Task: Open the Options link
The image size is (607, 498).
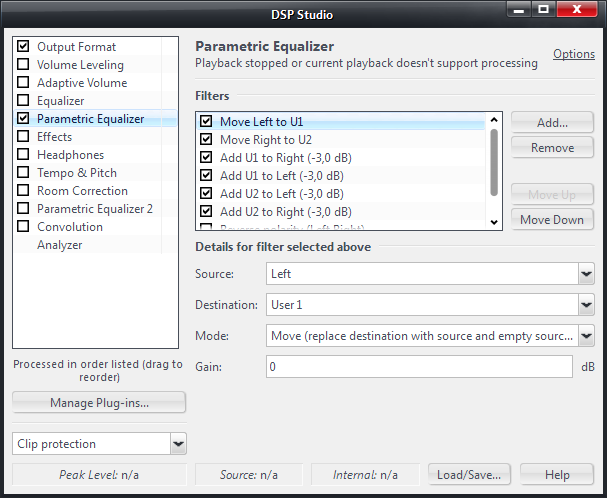Action: 574,54
